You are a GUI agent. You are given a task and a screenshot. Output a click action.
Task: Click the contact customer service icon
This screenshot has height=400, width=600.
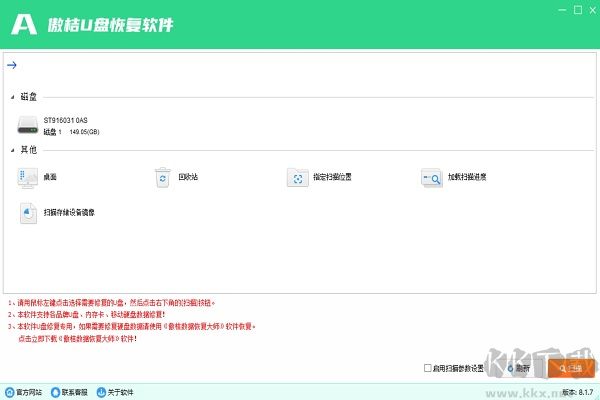[x=55, y=392]
